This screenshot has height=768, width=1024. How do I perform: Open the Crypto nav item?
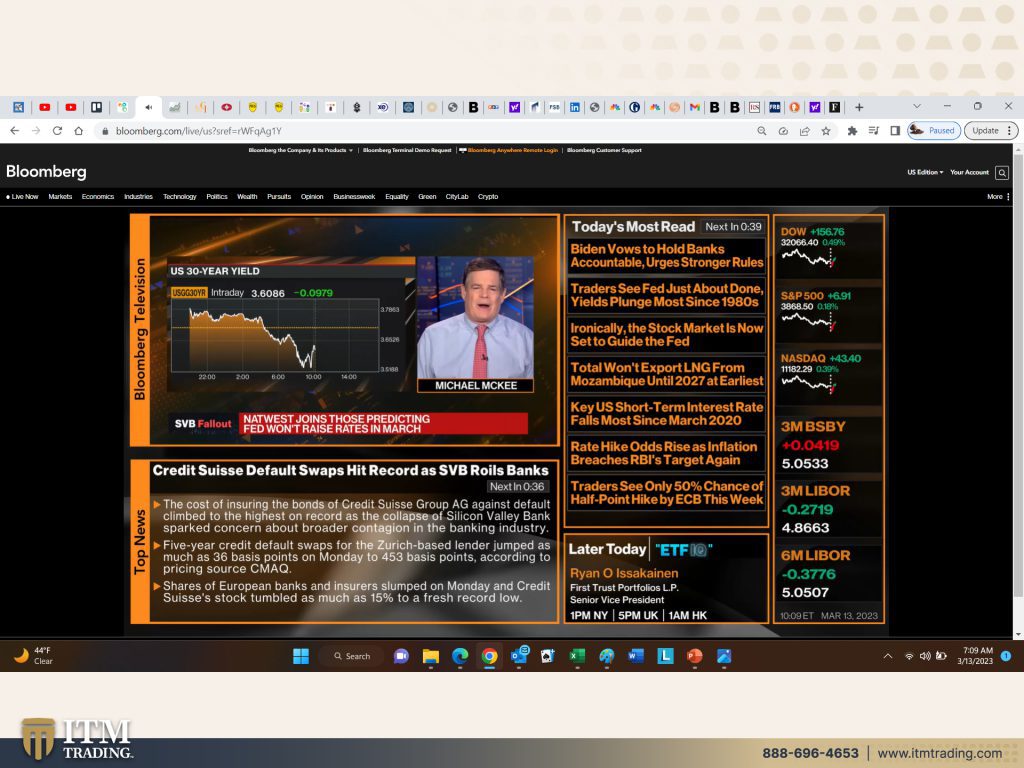488,197
